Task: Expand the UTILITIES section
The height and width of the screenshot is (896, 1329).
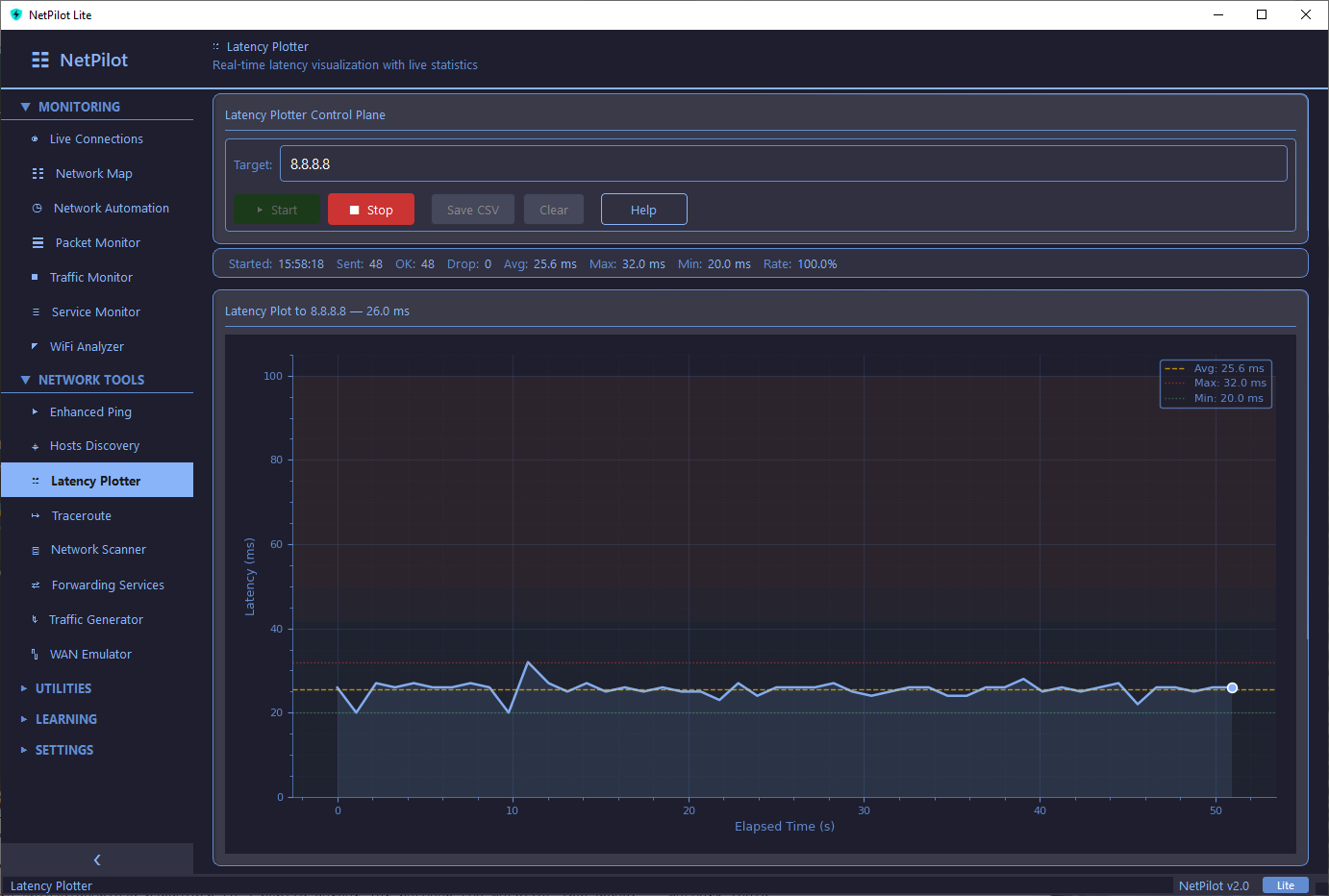Action: [61, 688]
